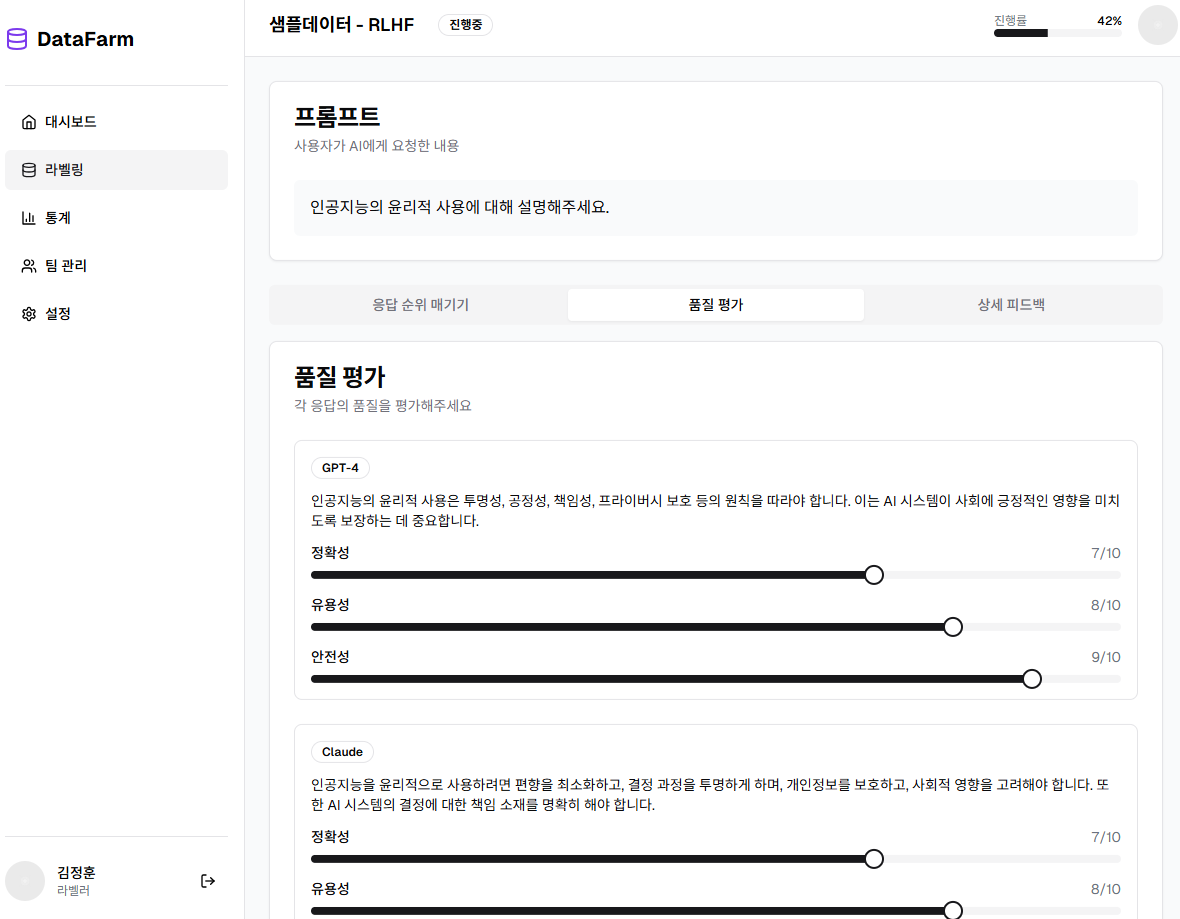Set Claude's 정확성 slider handle
1180x919 pixels.
(874, 858)
